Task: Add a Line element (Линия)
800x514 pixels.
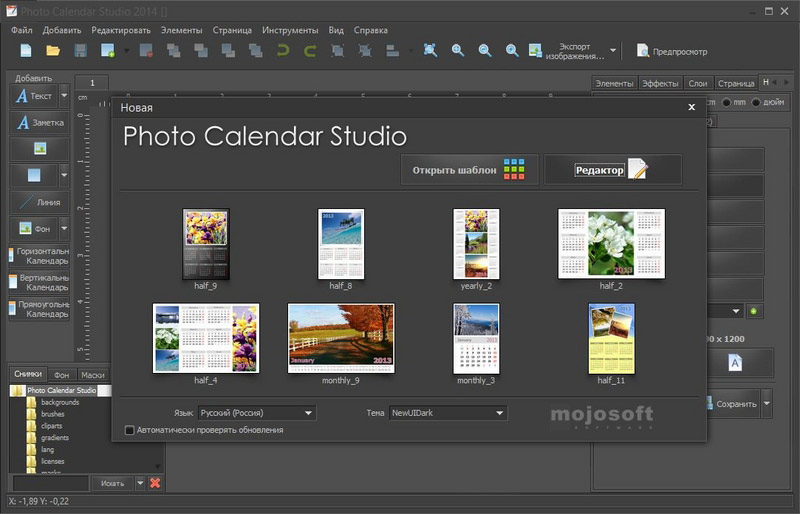Action: [x=40, y=202]
